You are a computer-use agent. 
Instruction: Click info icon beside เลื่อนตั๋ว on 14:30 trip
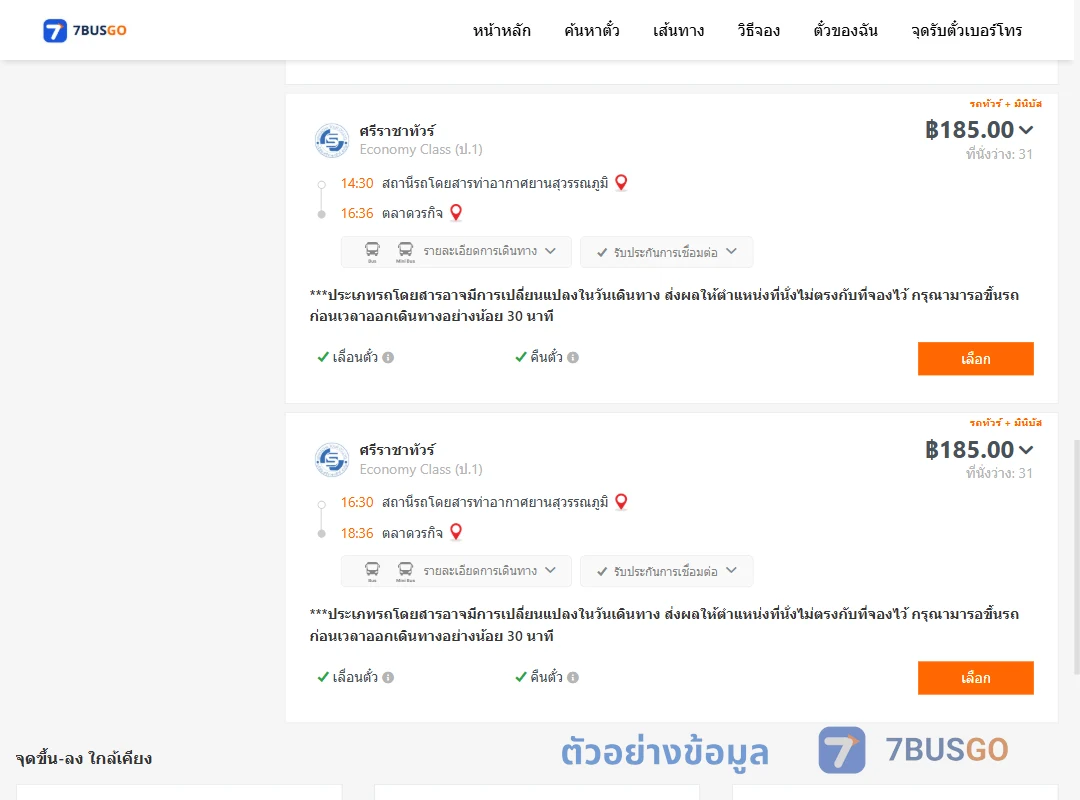[x=388, y=357]
